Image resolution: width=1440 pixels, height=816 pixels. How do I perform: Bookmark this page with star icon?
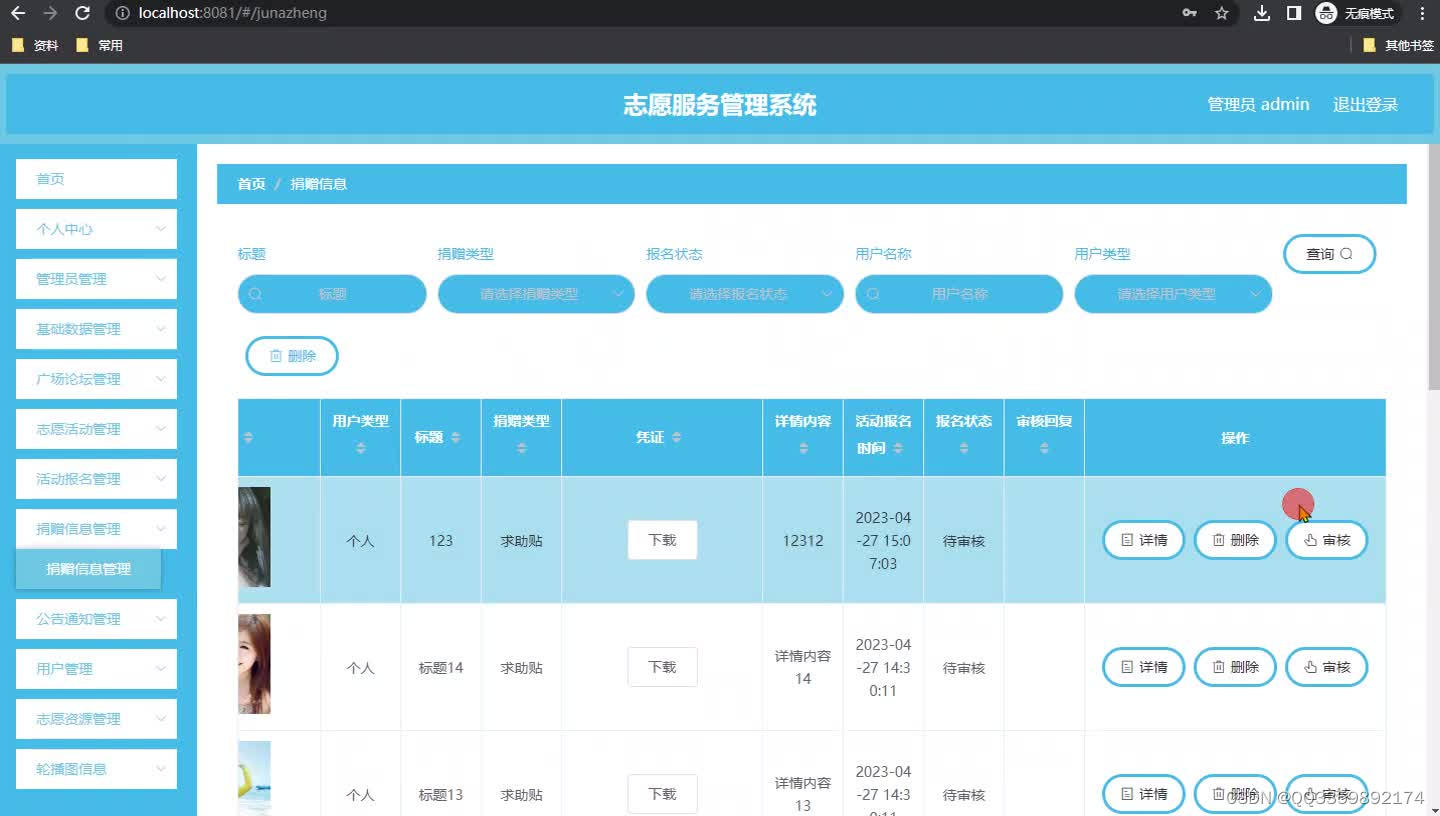[1221, 14]
